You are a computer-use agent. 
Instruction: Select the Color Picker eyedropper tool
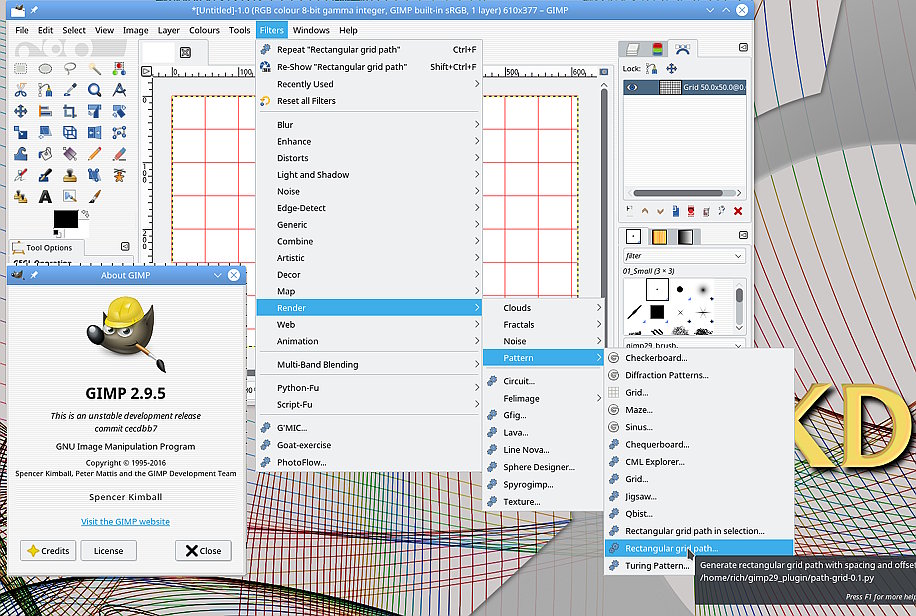pyautogui.click(x=70, y=90)
